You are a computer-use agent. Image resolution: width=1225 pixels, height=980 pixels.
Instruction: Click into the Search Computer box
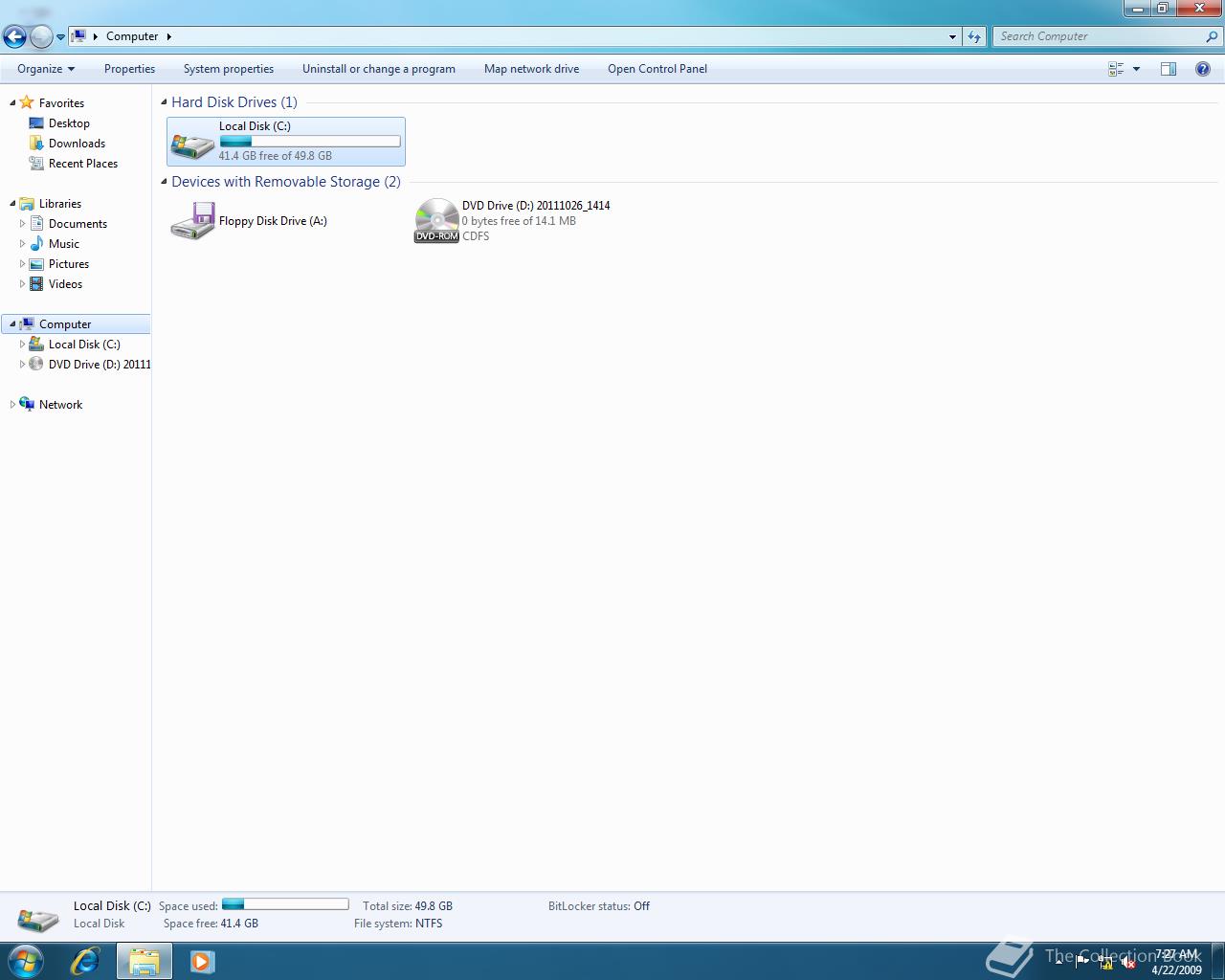tap(1097, 36)
